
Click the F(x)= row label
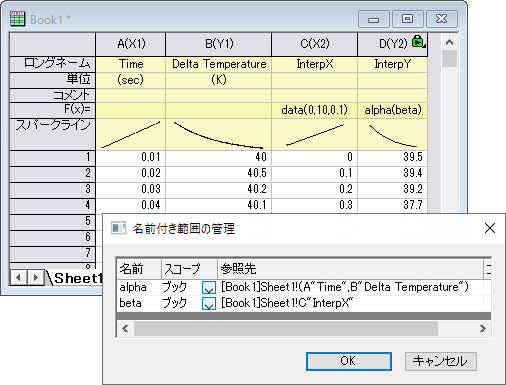53,110
